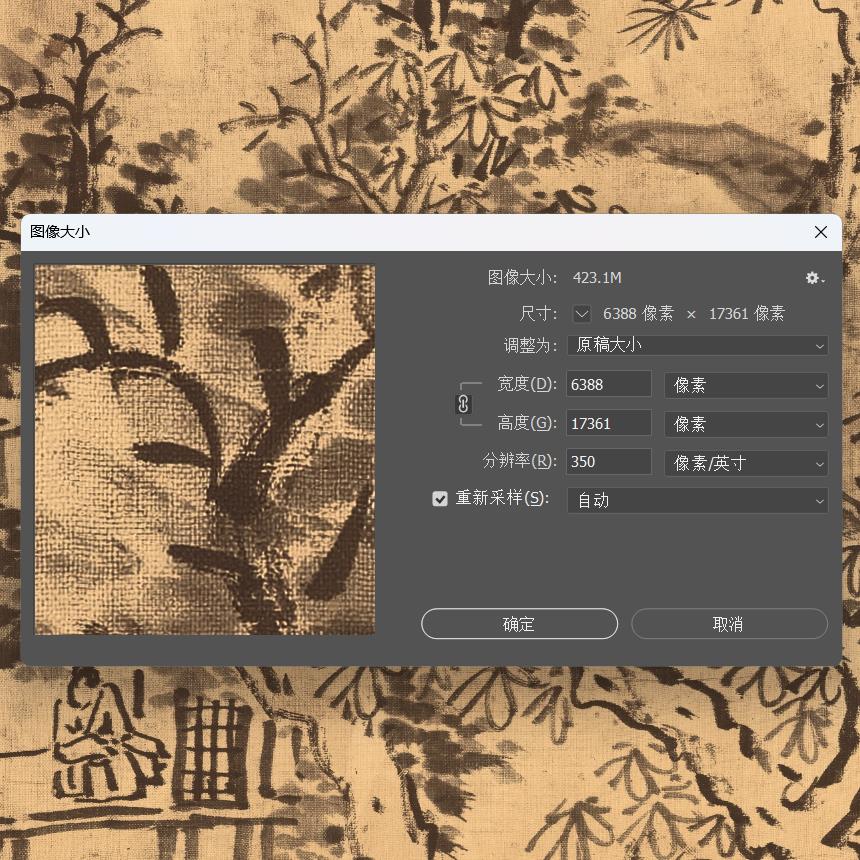860x860 pixels.
Task: Click the 宽度 input field 6388
Action: click(609, 384)
